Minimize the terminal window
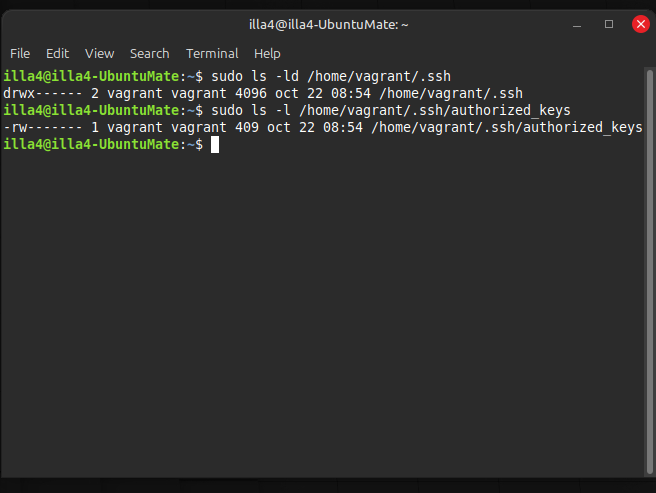 tap(578, 24)
